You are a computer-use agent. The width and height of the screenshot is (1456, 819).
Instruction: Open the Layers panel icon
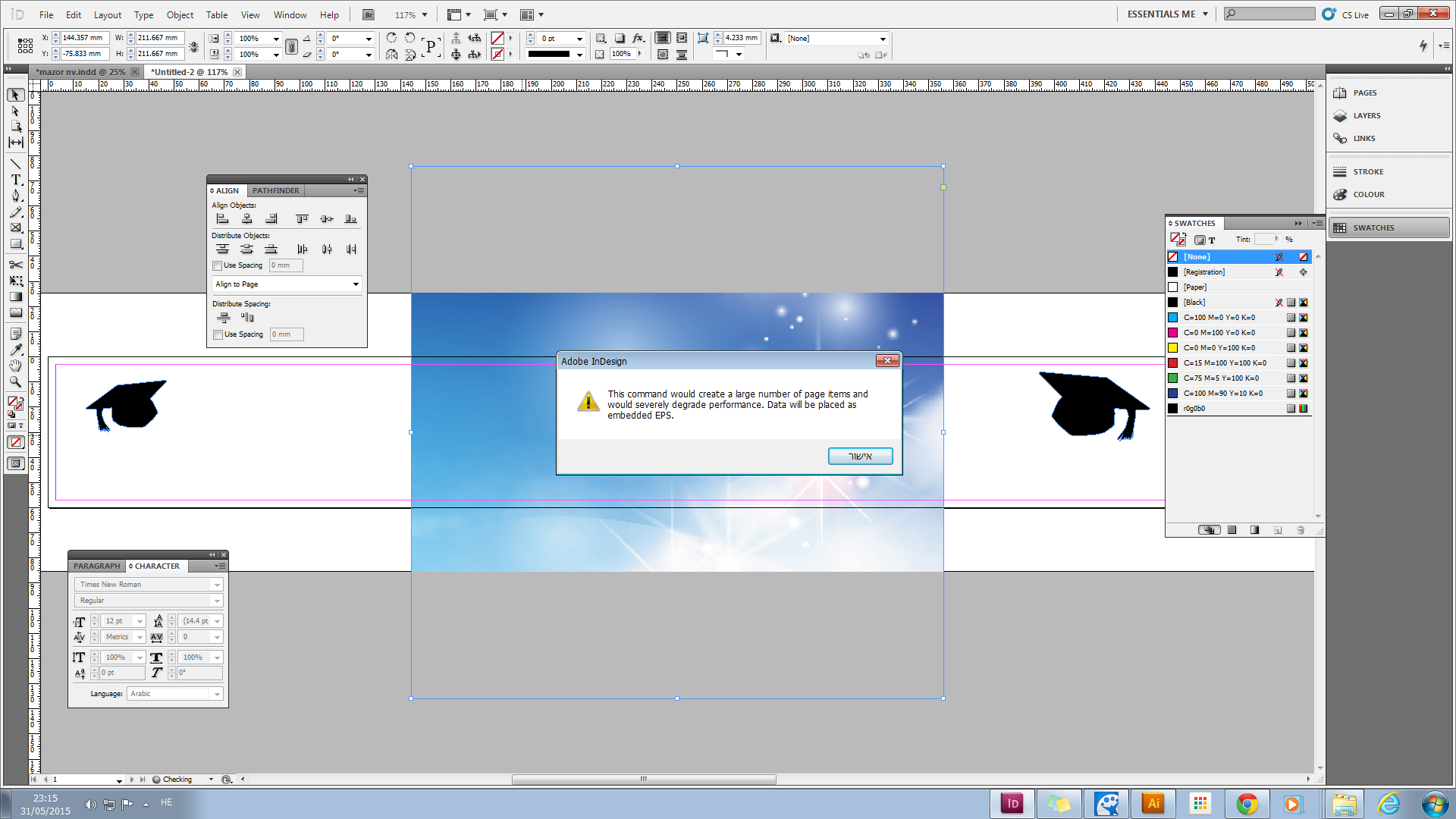tap(1340, 116)
